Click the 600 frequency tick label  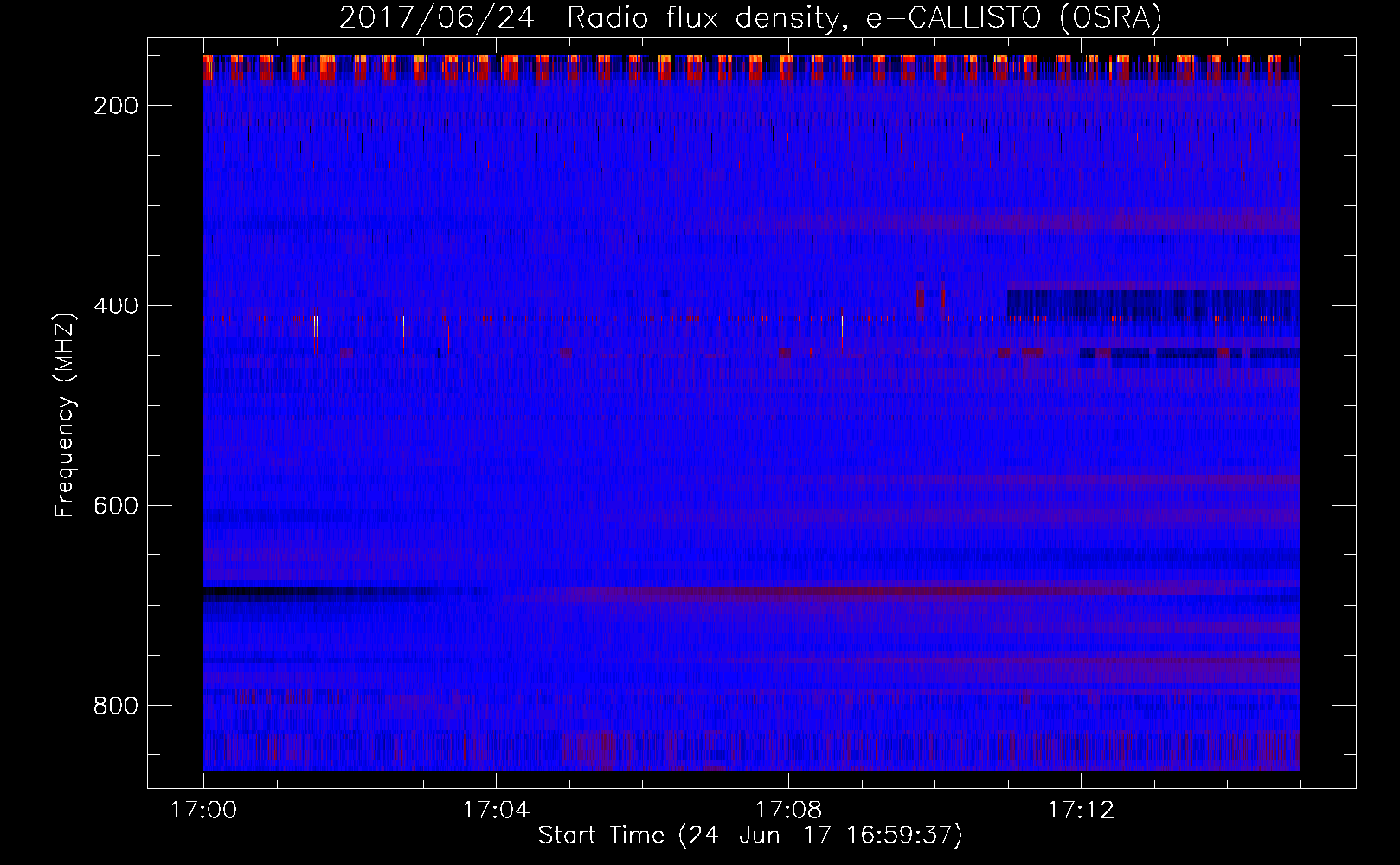click(x=115, y=505)
